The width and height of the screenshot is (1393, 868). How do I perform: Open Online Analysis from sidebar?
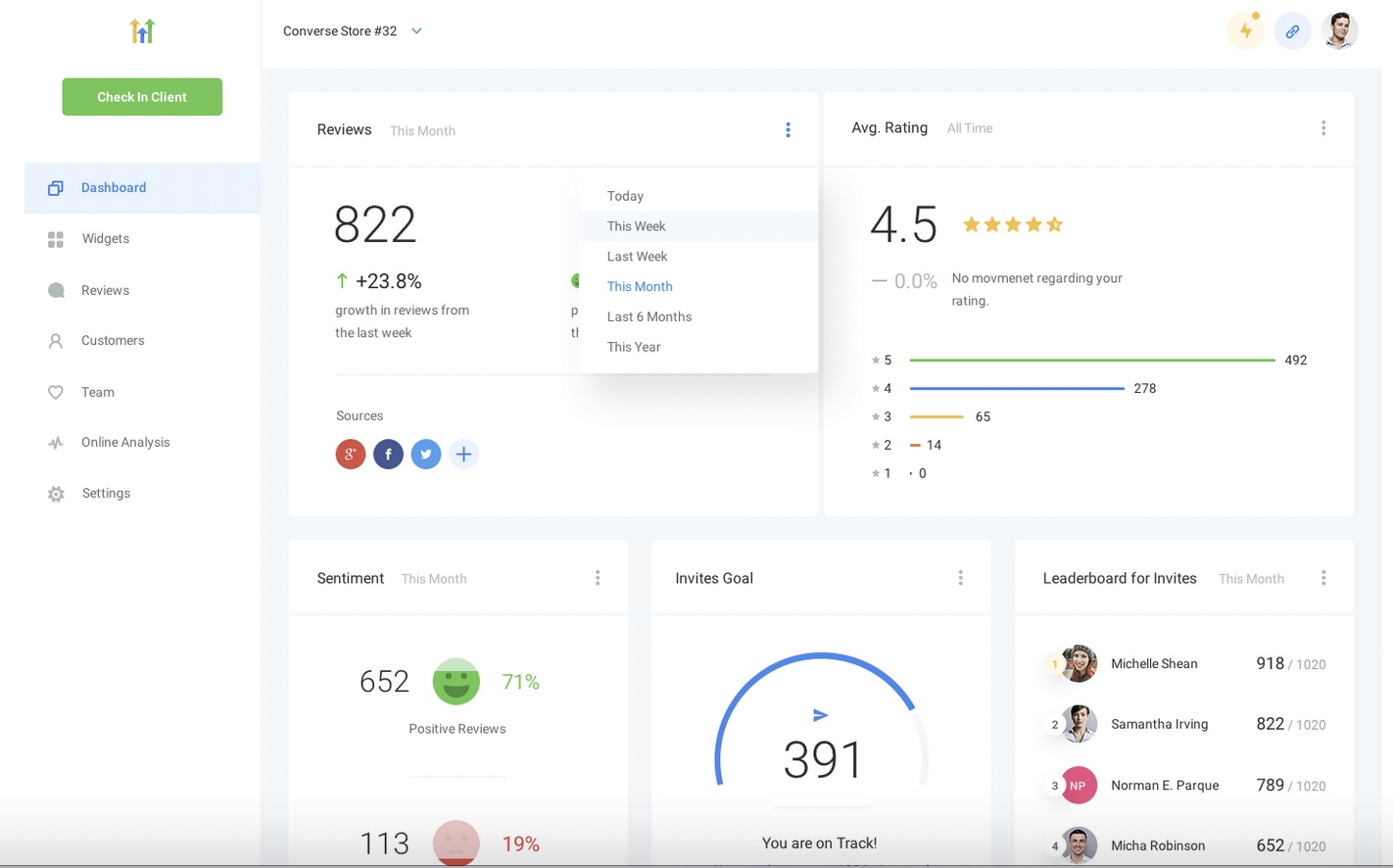[x=124, y=442]
